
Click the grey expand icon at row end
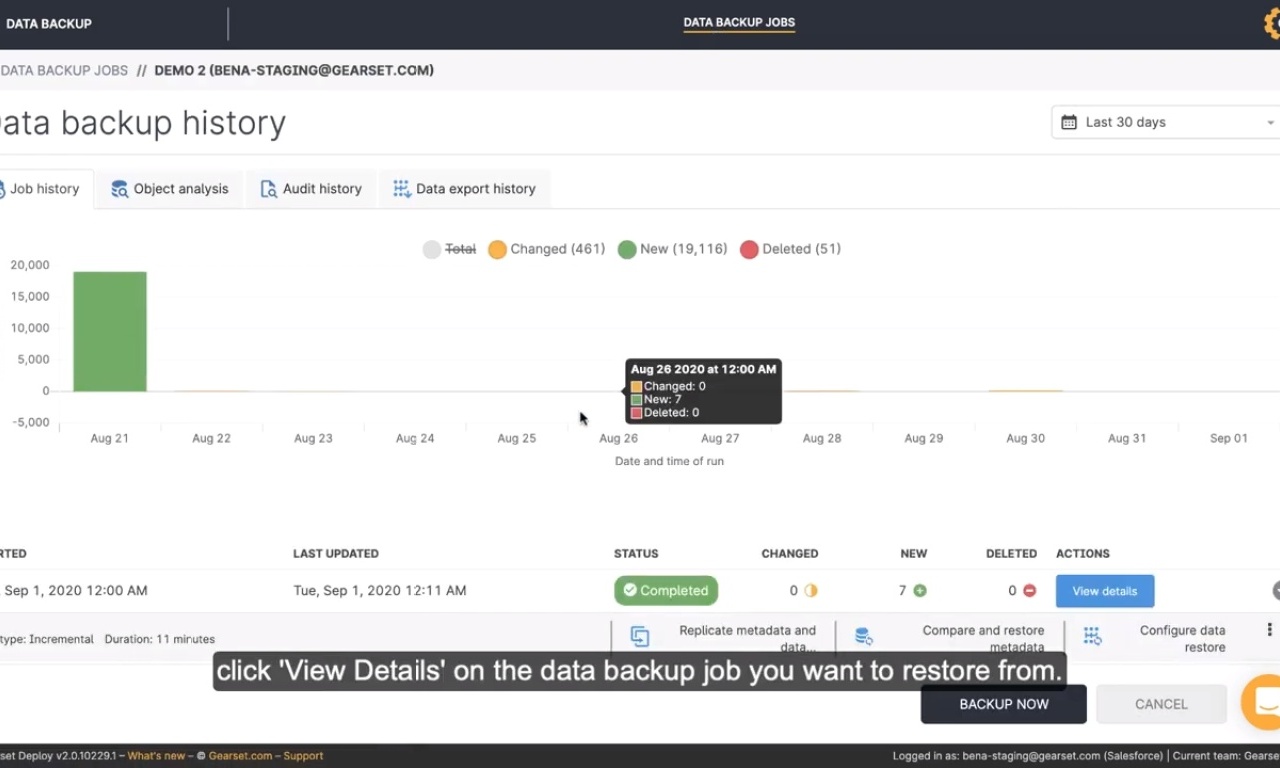click(x=1276, y=591)
